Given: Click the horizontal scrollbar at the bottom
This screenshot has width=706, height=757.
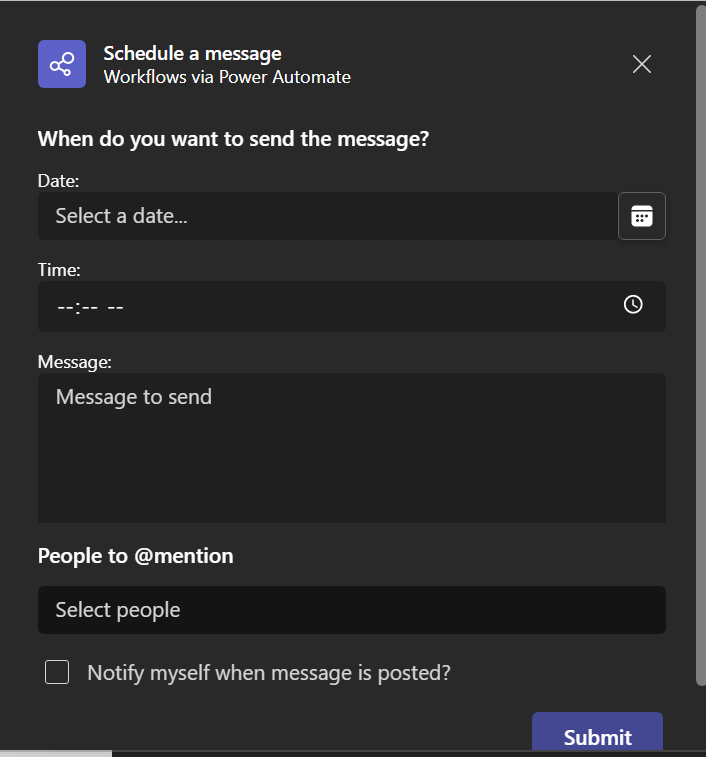Looking at the screenshot, I should point(56,753).
